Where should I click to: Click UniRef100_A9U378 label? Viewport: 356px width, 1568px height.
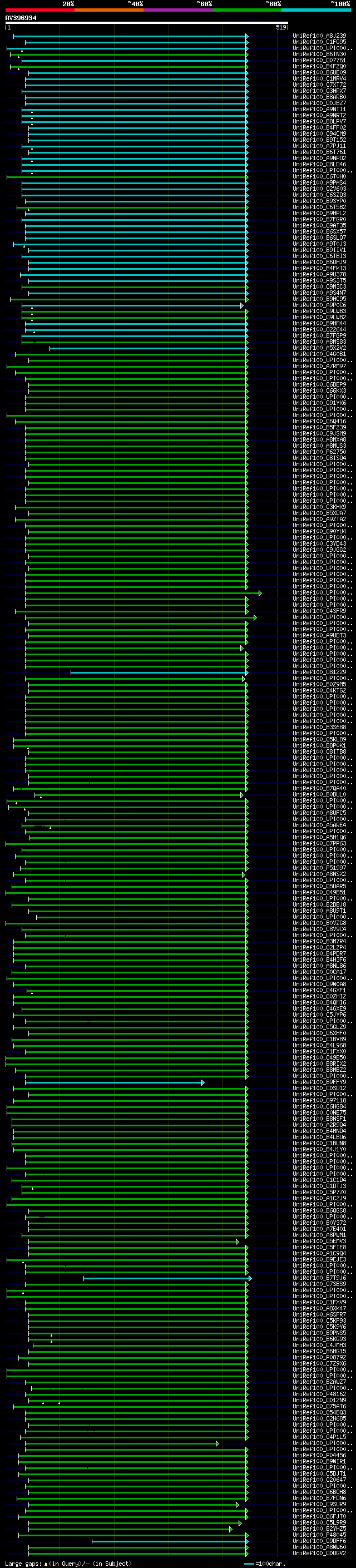(319, 275)
